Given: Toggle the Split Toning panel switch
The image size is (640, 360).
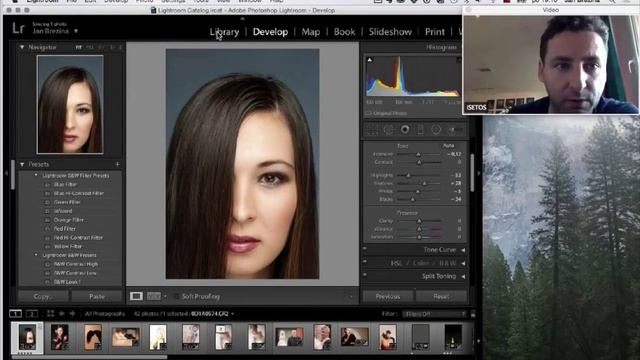Looking at the screenshot, I should (x=365, y=275).
